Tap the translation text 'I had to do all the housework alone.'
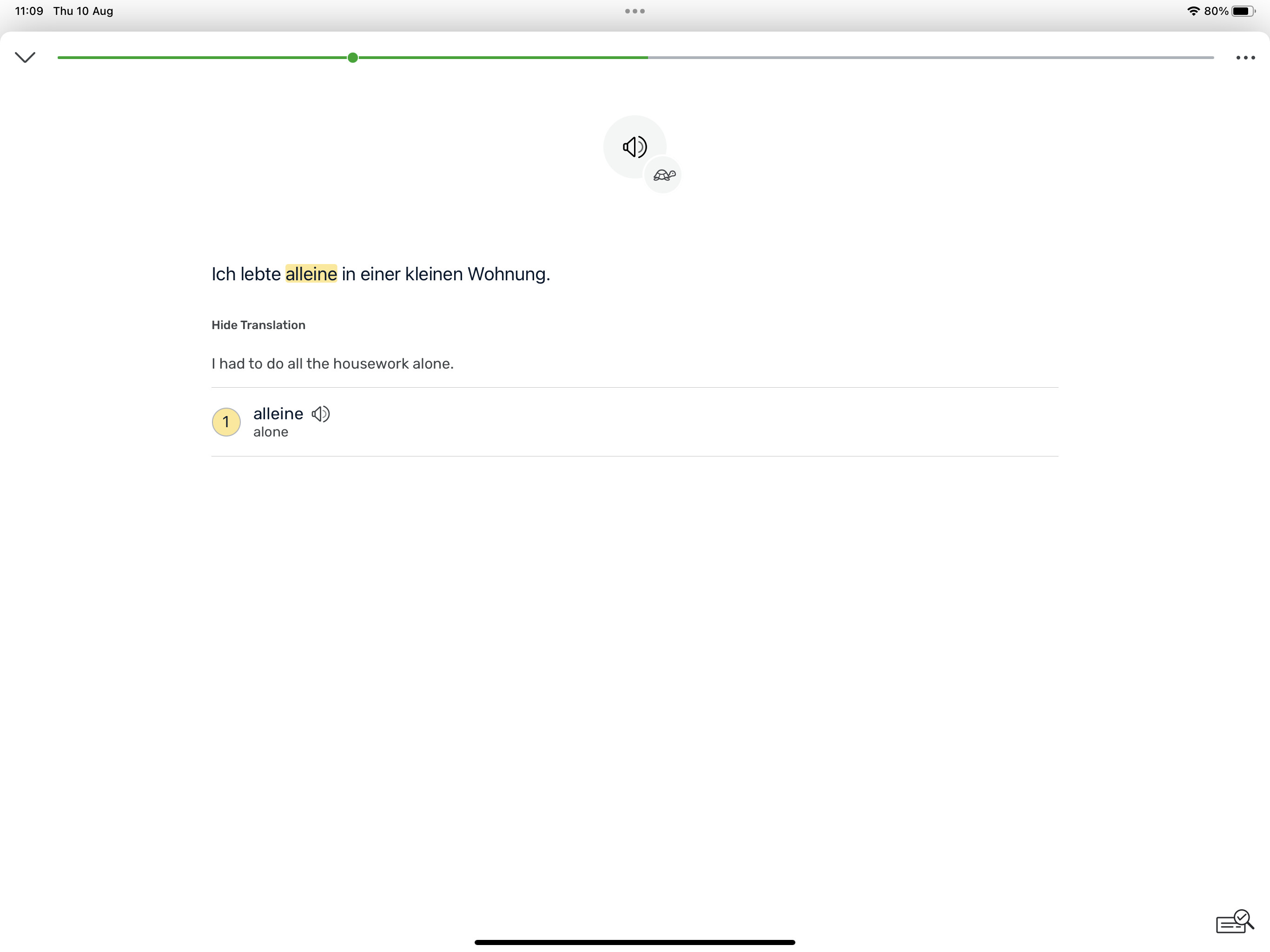1270x952 pixels. pyautogui.click(x=332, y=364)
